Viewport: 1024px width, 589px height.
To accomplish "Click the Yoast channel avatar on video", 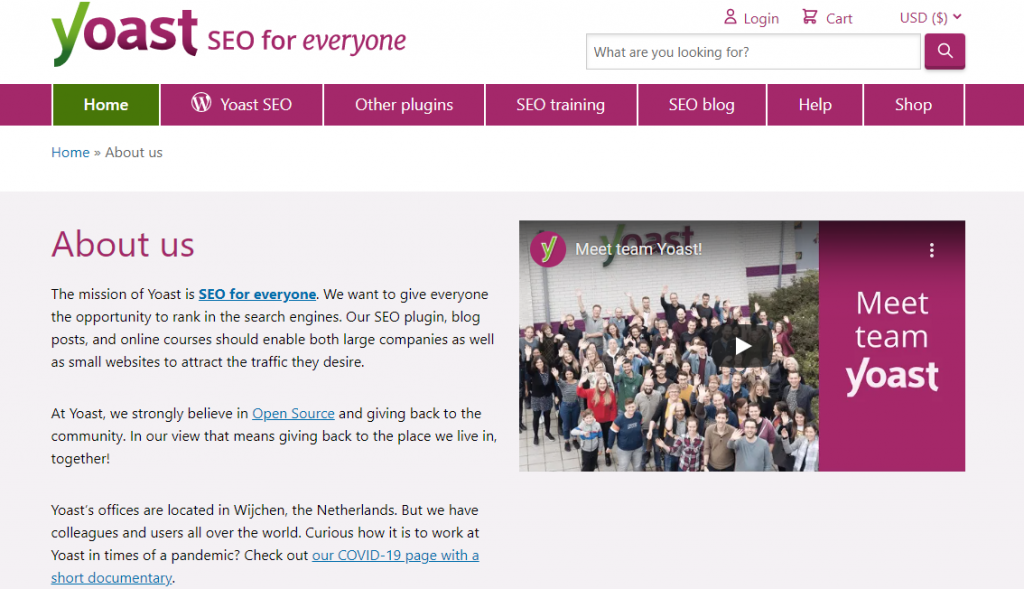I will (x=548, y=249).
